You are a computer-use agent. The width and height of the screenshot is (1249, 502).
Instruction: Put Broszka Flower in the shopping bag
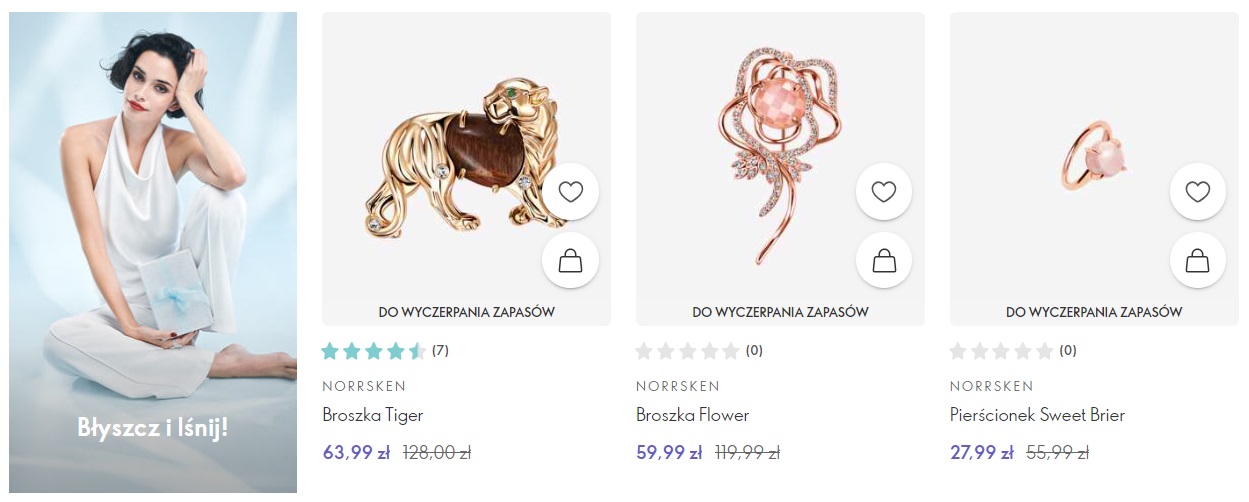tap(884, 260)
